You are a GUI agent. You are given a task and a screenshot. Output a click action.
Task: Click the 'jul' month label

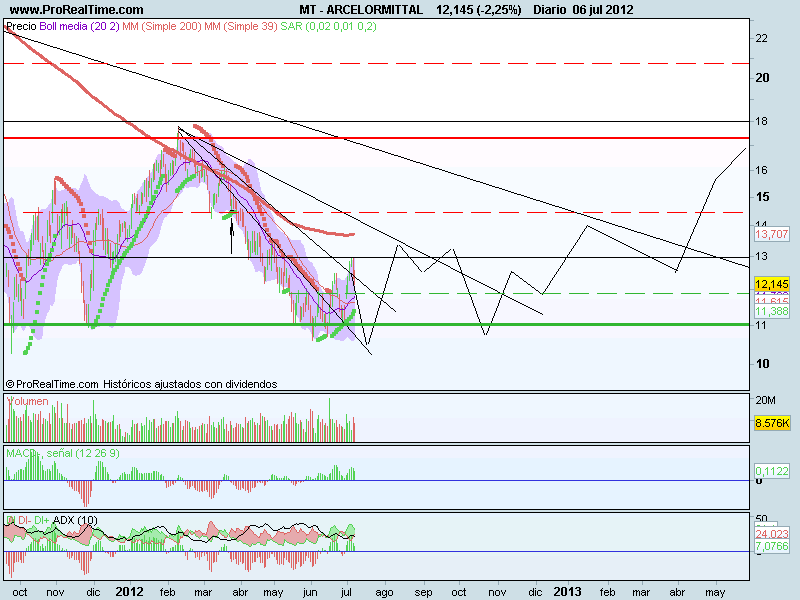[x=346, y=592]
